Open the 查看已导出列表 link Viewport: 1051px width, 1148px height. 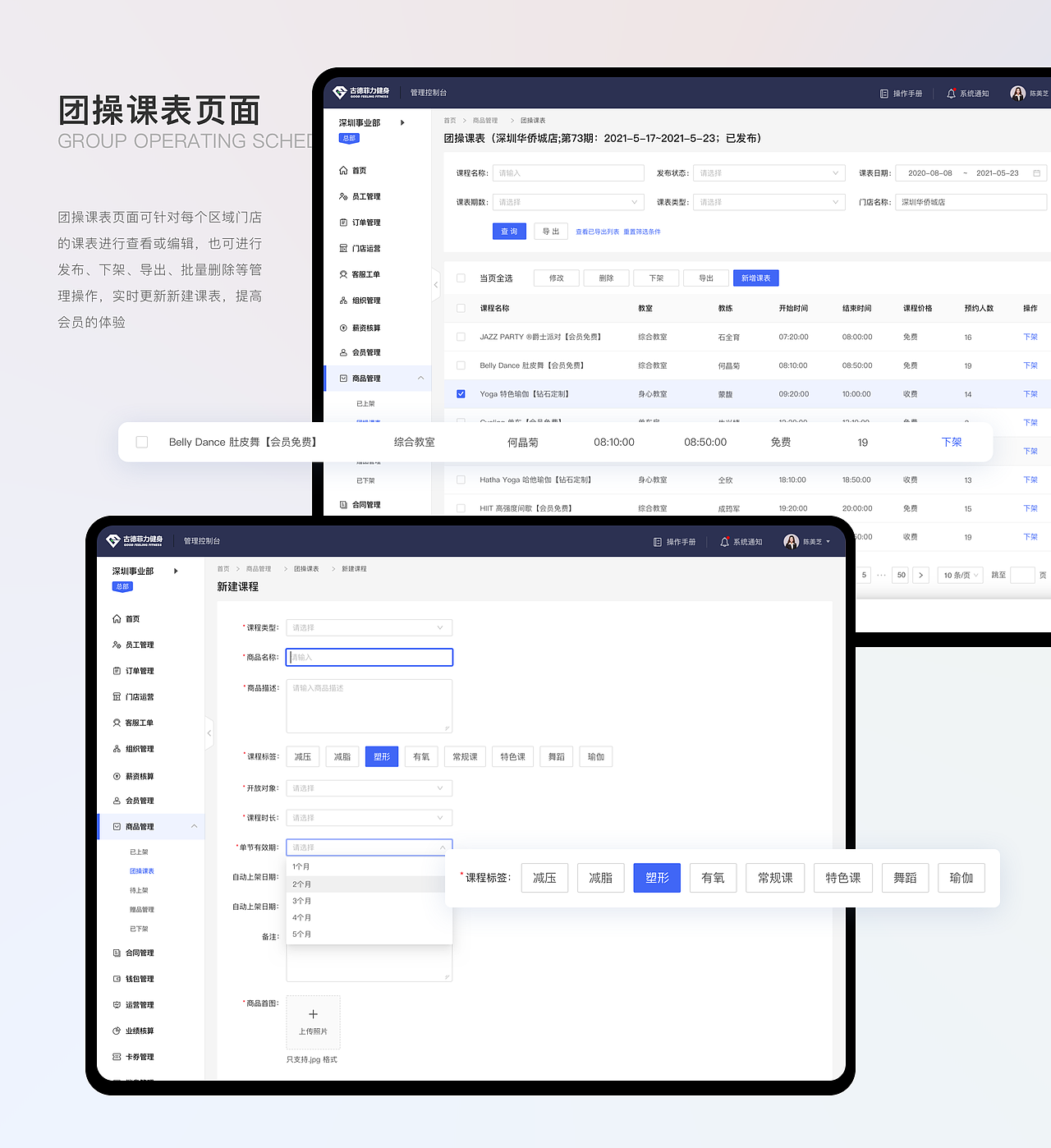click(x=597, y=232)
